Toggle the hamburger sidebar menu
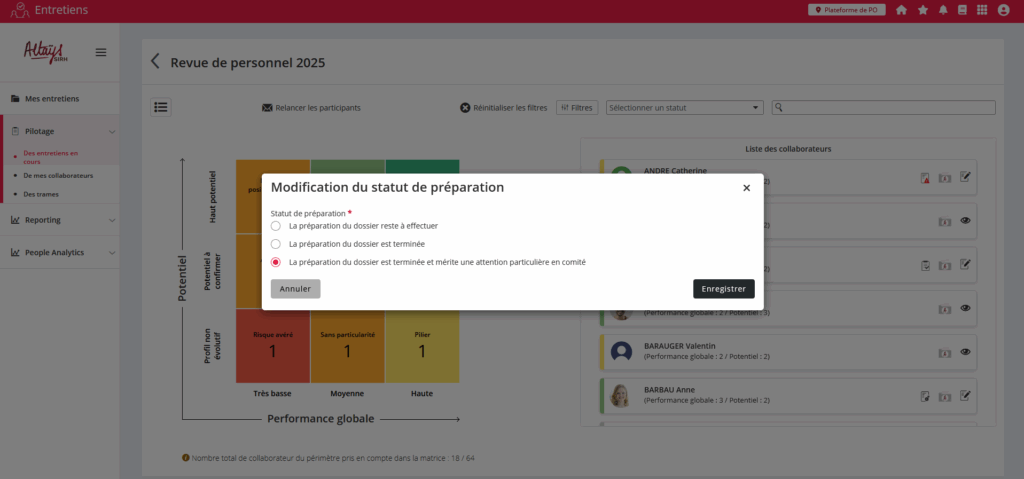Screen dimensions: 1024x479 (101, 52)
